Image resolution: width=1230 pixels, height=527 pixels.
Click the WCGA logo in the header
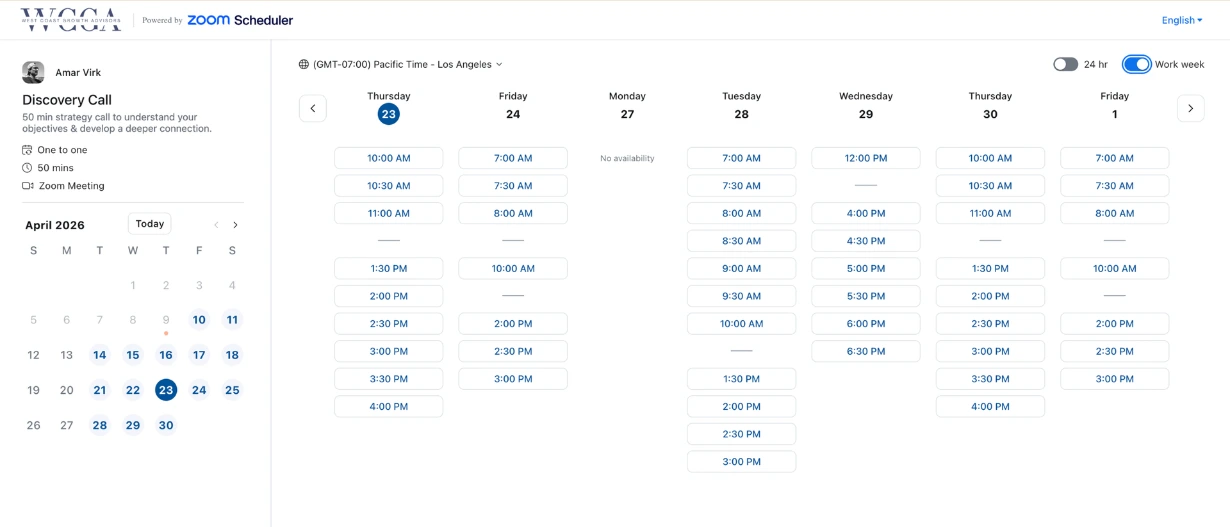pos(70,20)
